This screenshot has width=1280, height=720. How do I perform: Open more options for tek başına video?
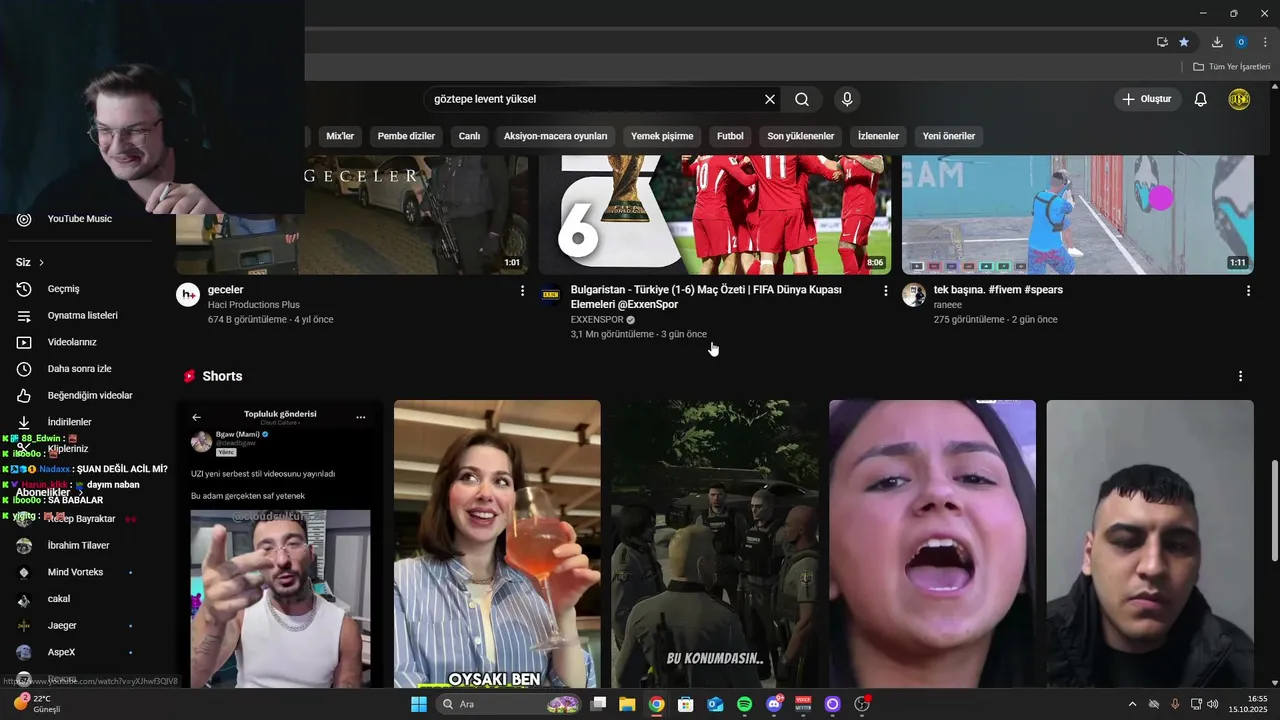pos(1248,291)
